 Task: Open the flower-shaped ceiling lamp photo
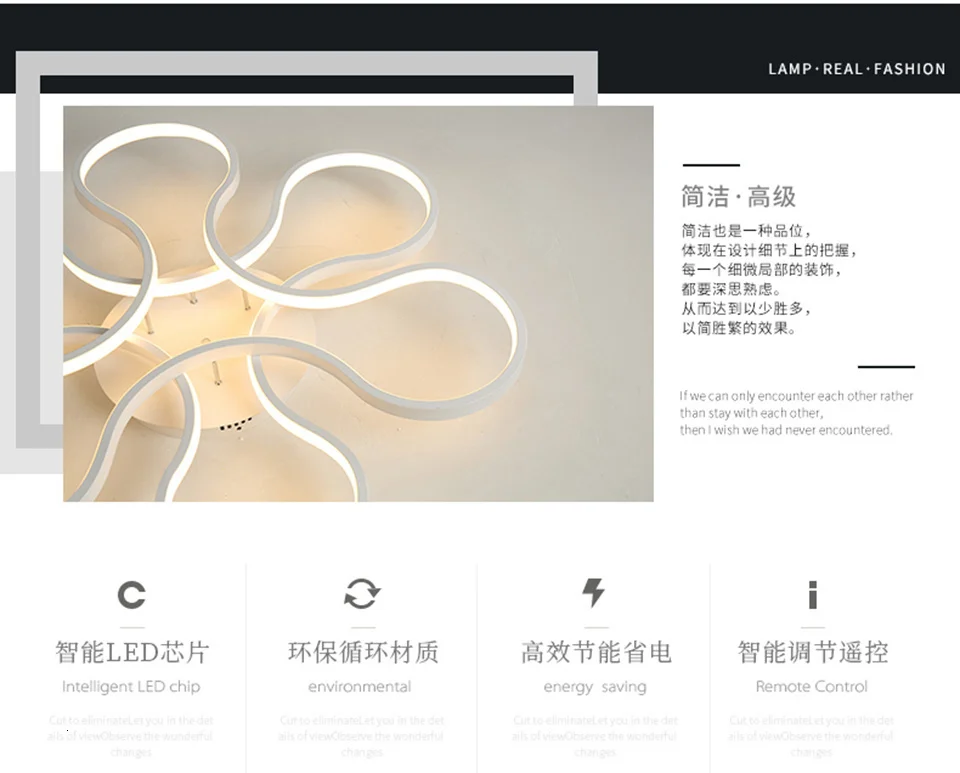click(x=358, y=304)
